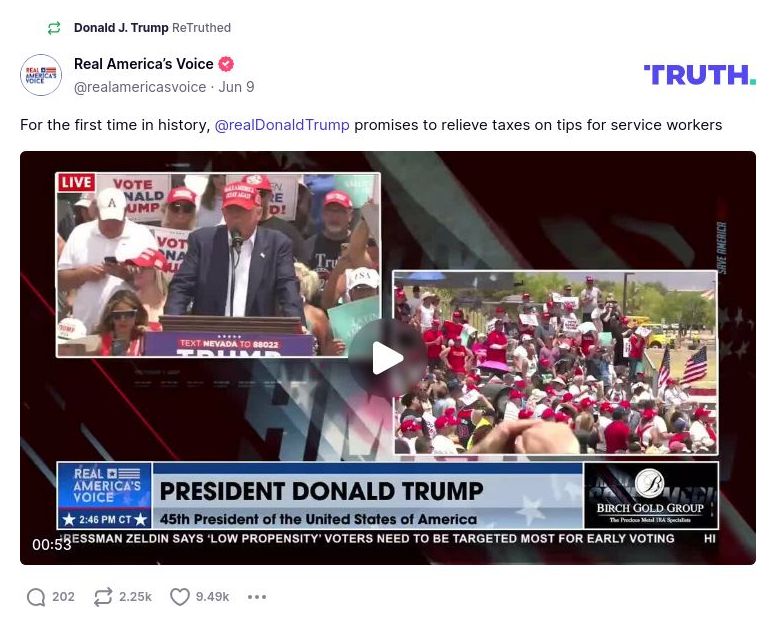Click the red verified badge icon
This screenshot has width=777, height=627.
226,64
